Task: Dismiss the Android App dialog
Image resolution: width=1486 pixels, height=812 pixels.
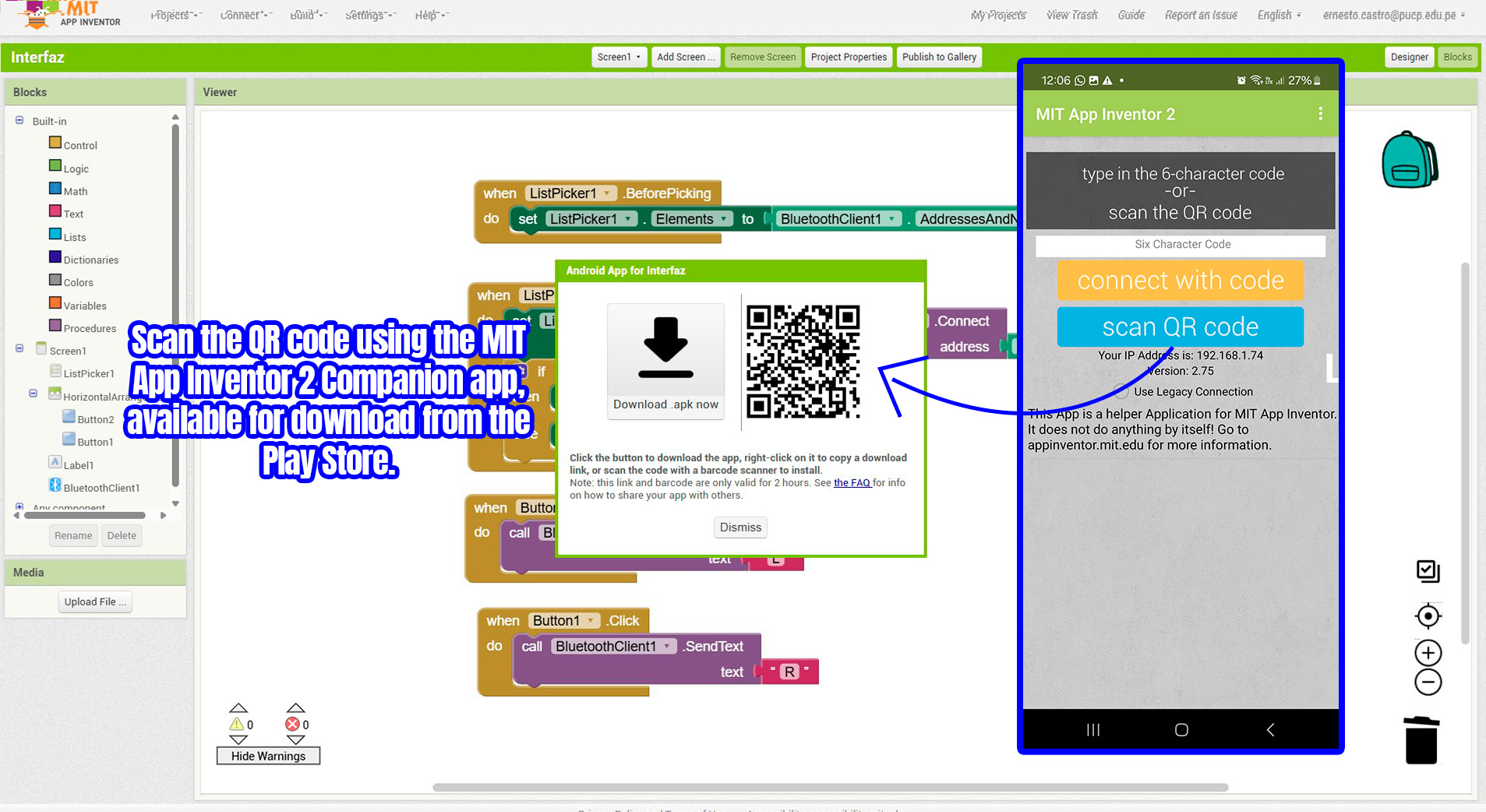Action: click(740, 527)
